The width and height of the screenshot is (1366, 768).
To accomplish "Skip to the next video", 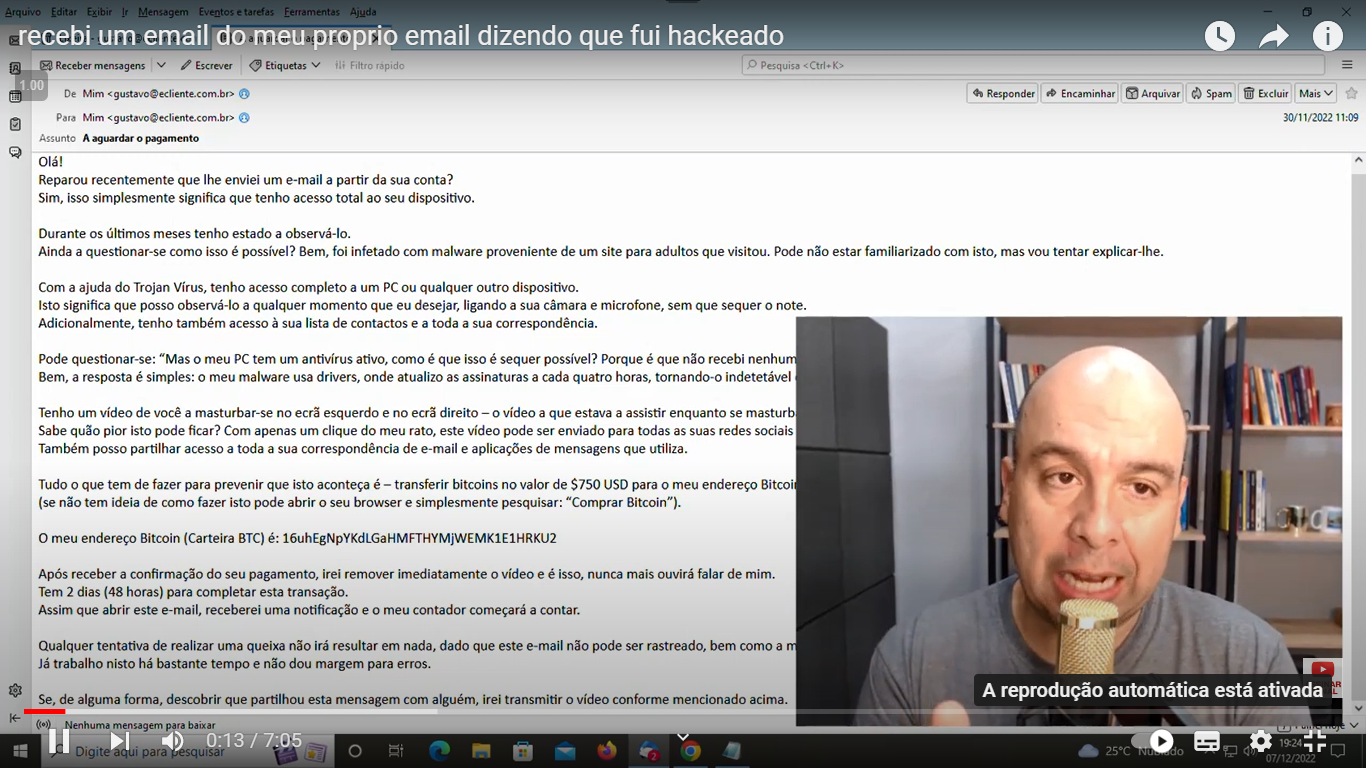I will tap(119, 741).
